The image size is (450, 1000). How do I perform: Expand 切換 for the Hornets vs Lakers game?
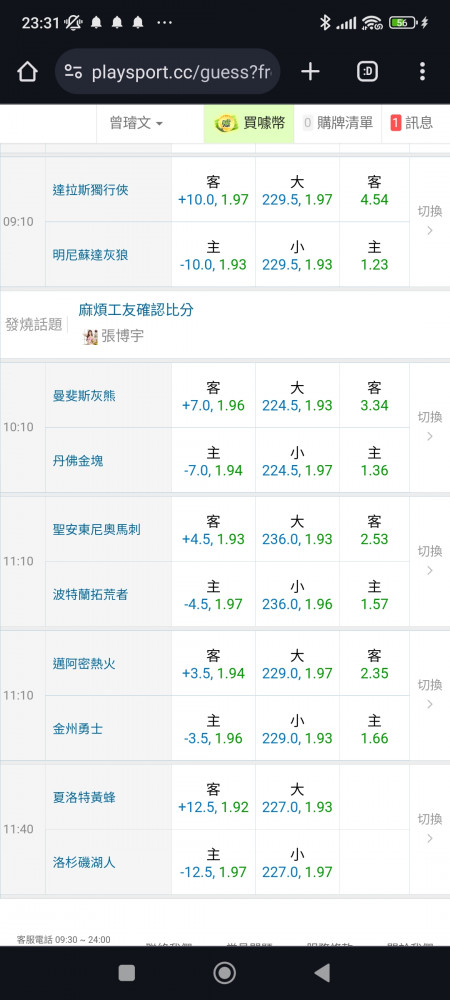430,828
